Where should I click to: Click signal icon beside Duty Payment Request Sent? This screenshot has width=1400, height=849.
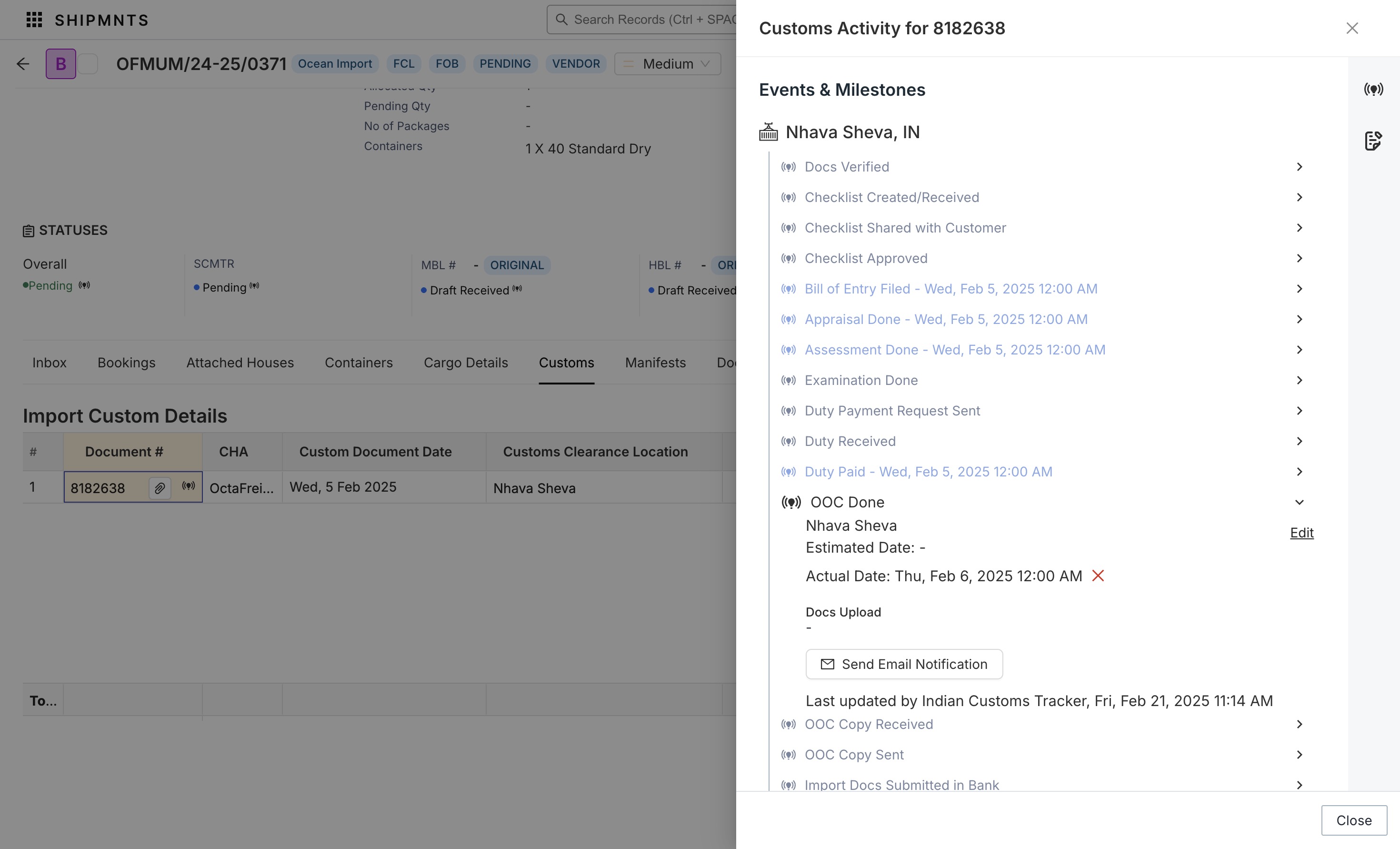(788, 411)
